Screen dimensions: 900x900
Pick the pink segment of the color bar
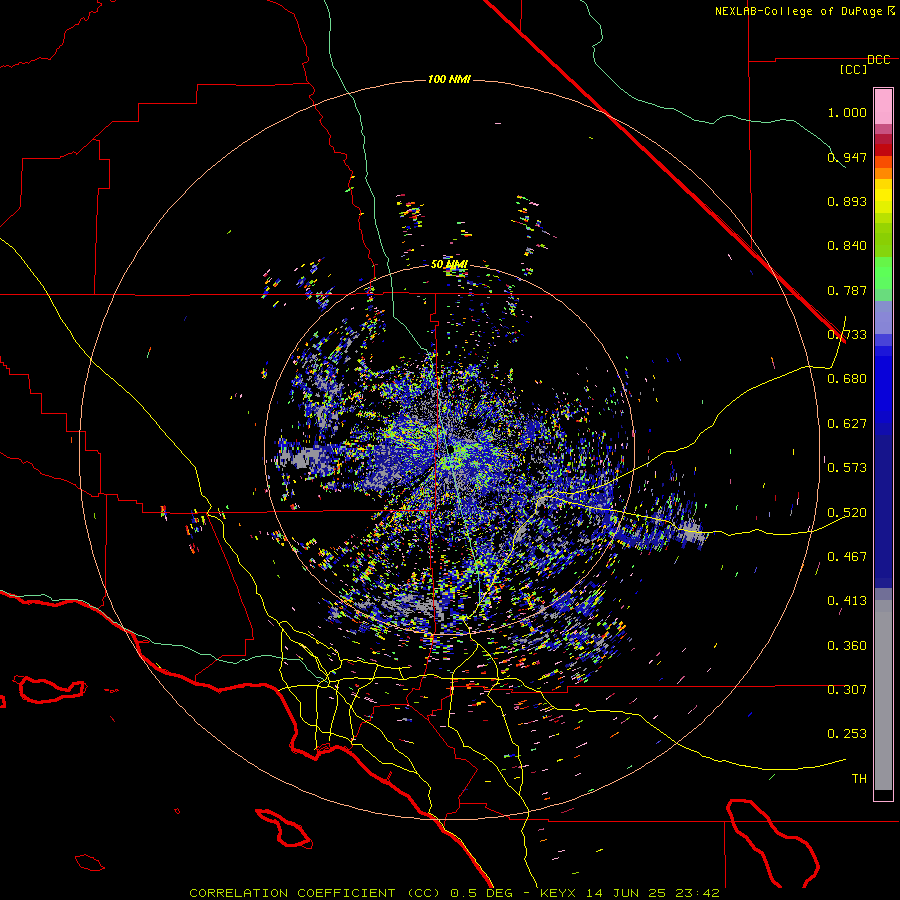(883, 107)
